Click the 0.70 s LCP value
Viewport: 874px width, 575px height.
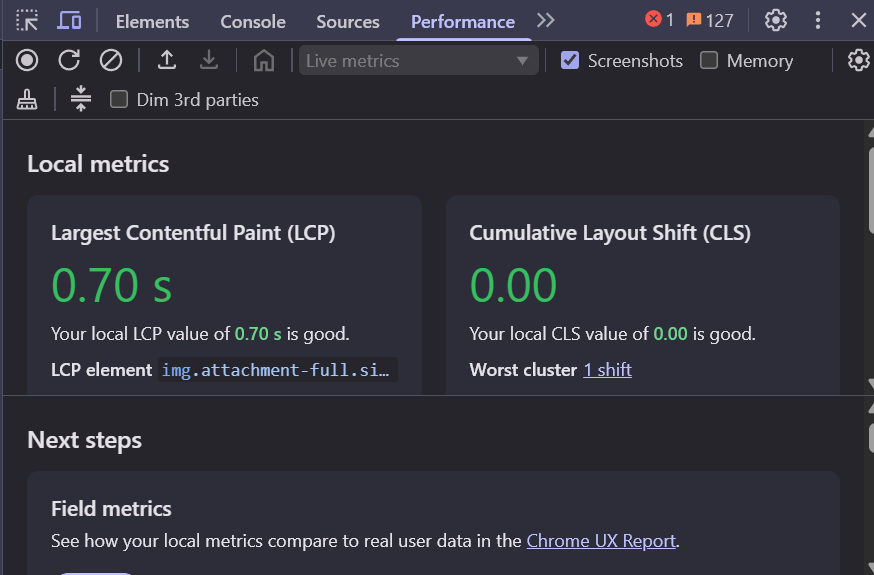111,285
